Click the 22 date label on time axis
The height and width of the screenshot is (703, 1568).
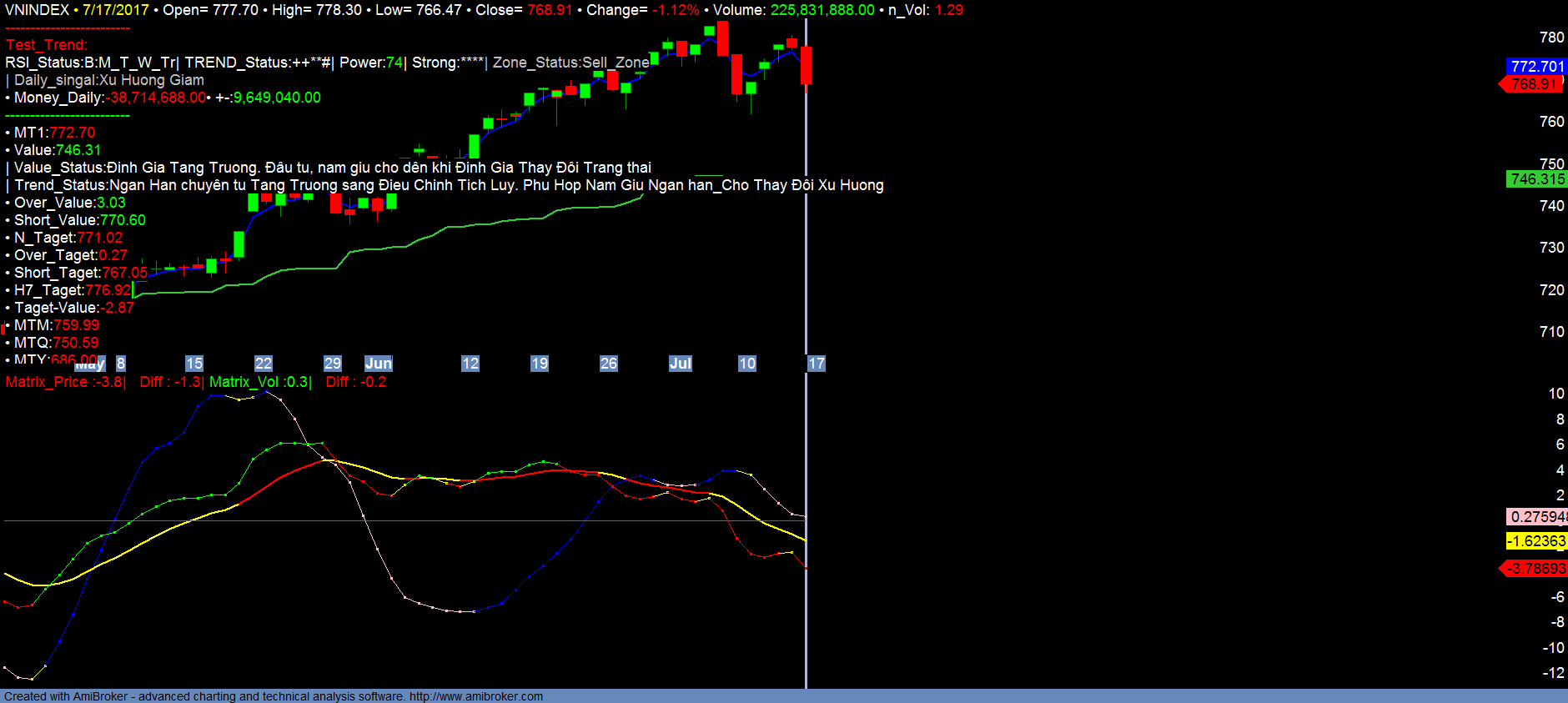point(264,364)
